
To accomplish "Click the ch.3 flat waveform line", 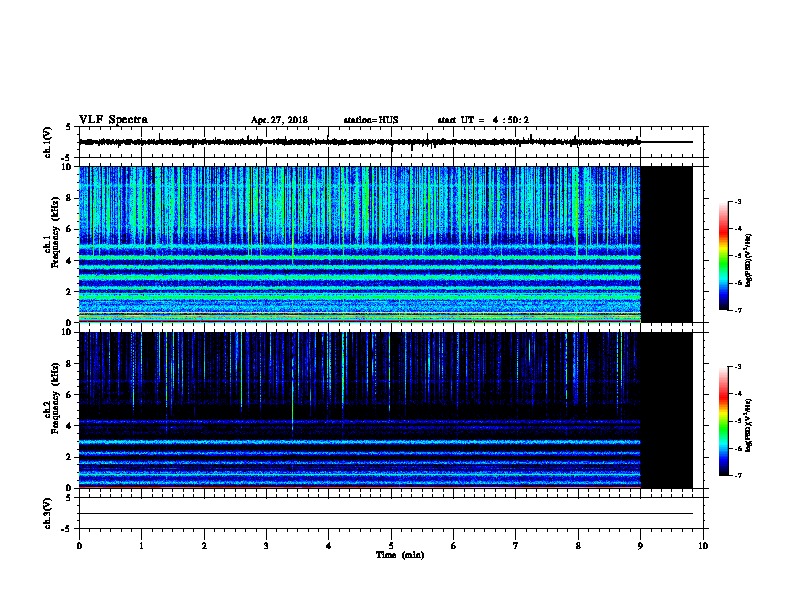I will point(386,514).
